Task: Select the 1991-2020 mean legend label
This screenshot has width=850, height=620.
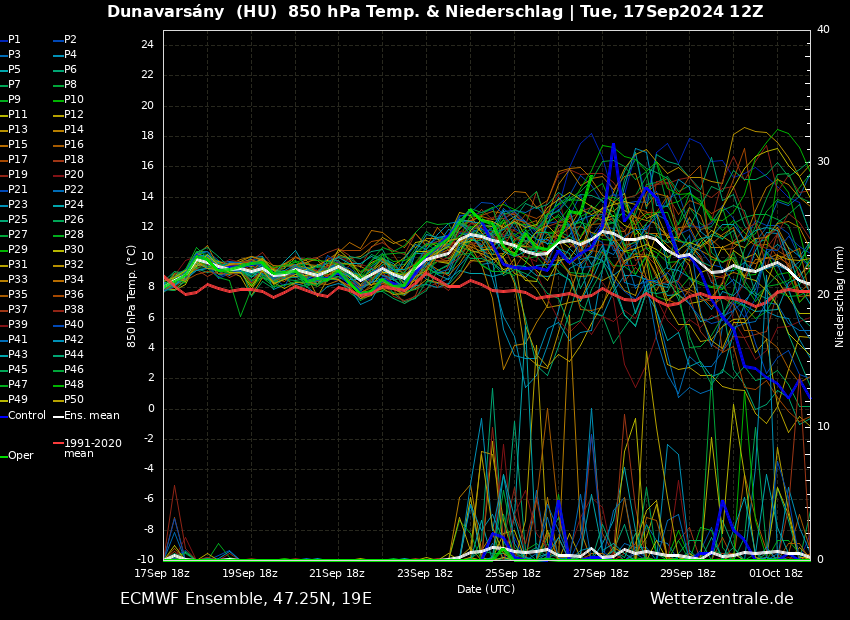Action: 92,448
